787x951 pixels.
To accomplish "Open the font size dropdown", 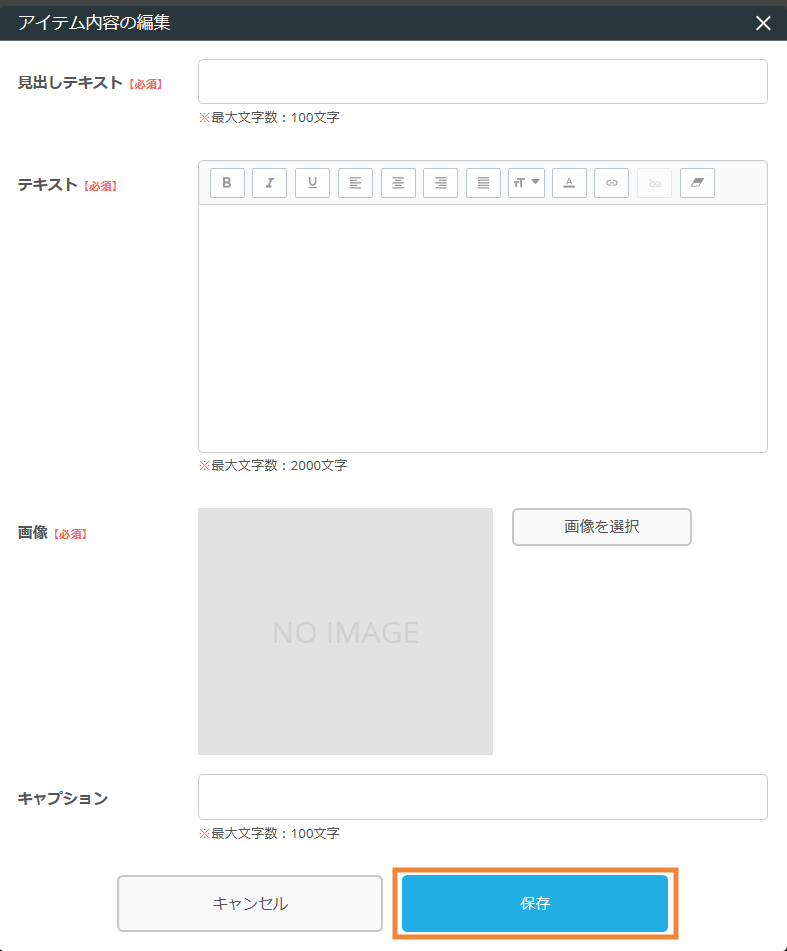I will (526, 183).
